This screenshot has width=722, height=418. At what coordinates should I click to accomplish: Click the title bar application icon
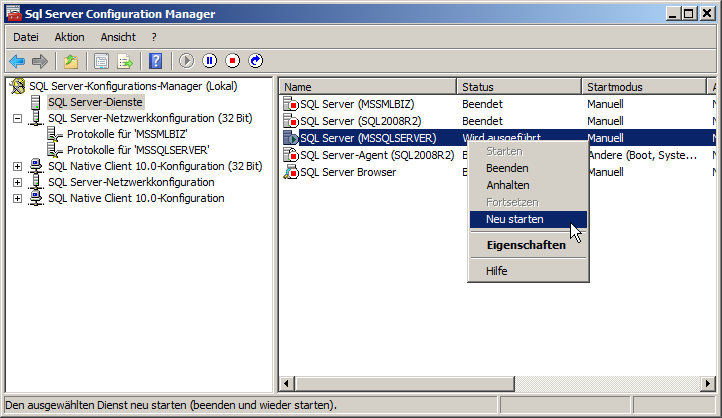coord(14,14)
